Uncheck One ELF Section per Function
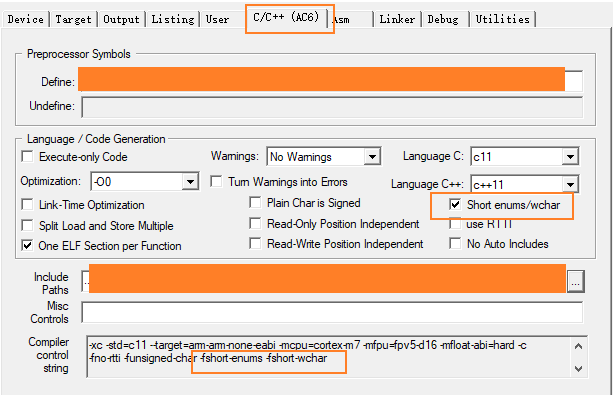The height and width of the screenshot is (395, 613). click(27, 246)
